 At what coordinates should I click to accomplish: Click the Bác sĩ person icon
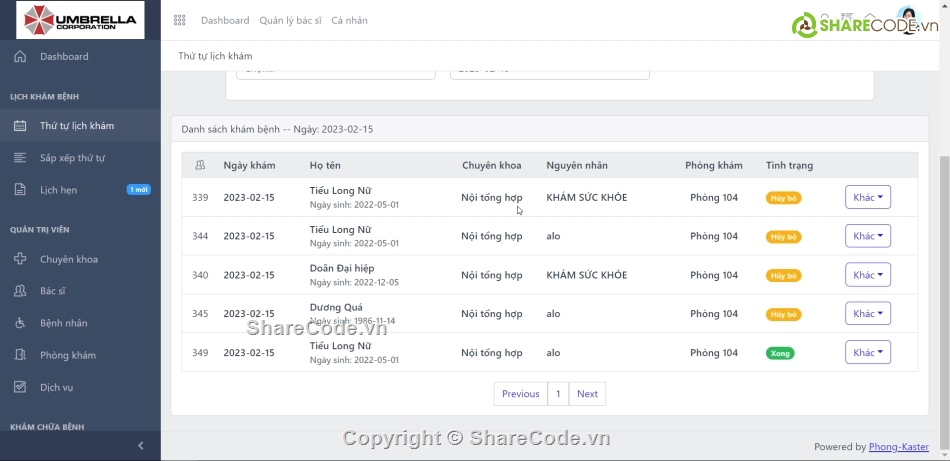coord(20,291)
